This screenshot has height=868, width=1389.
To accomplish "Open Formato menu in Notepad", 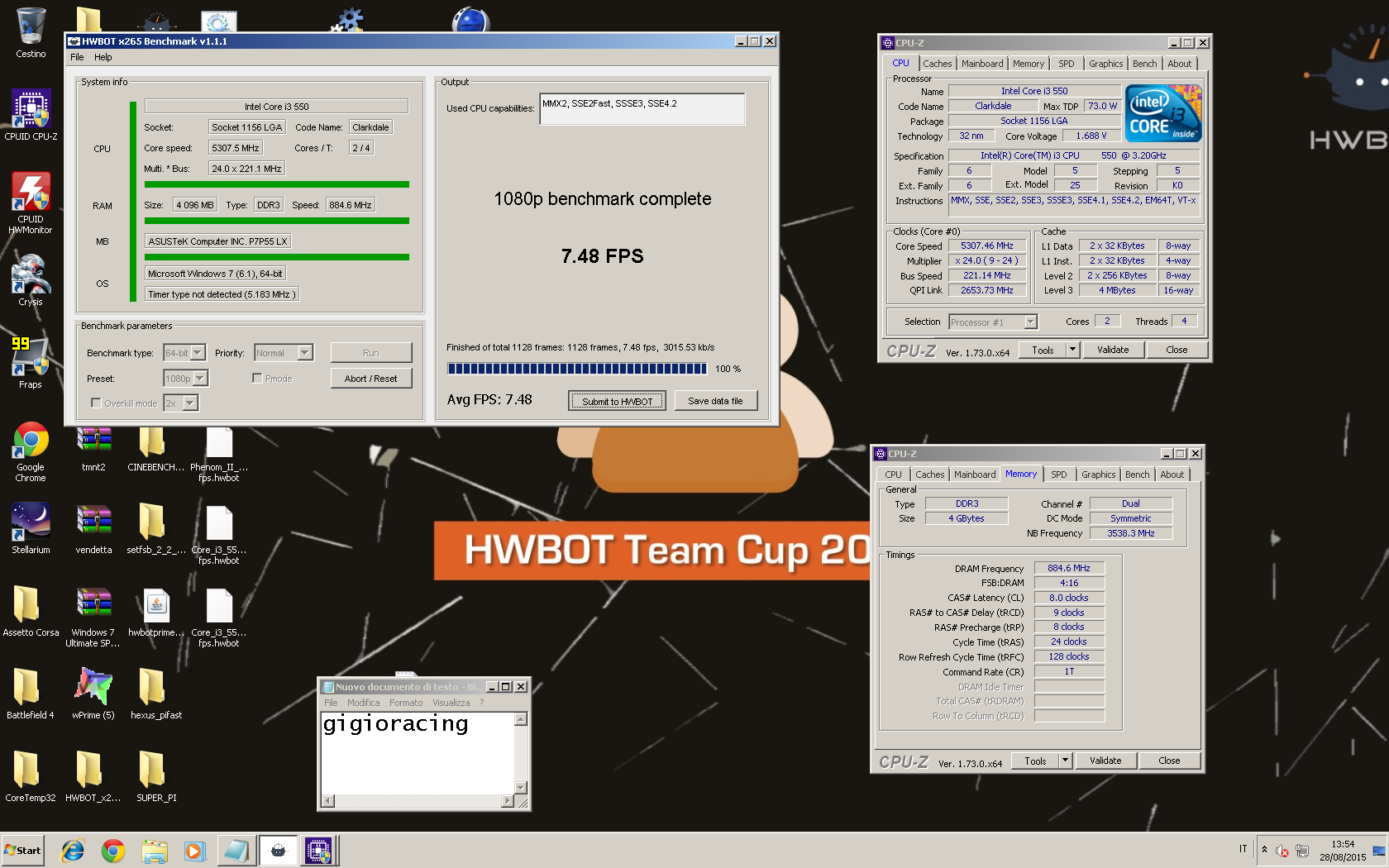I will click(406, 703).
